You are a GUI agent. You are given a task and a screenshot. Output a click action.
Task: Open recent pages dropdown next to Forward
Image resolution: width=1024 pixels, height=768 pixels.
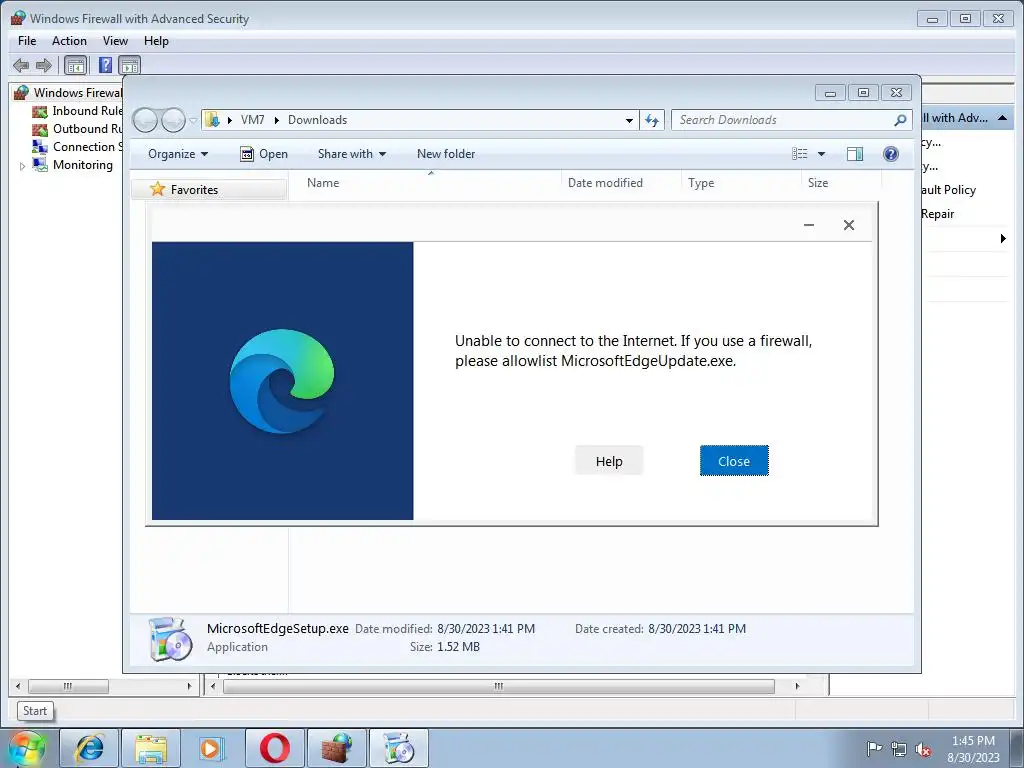[193, 121]
